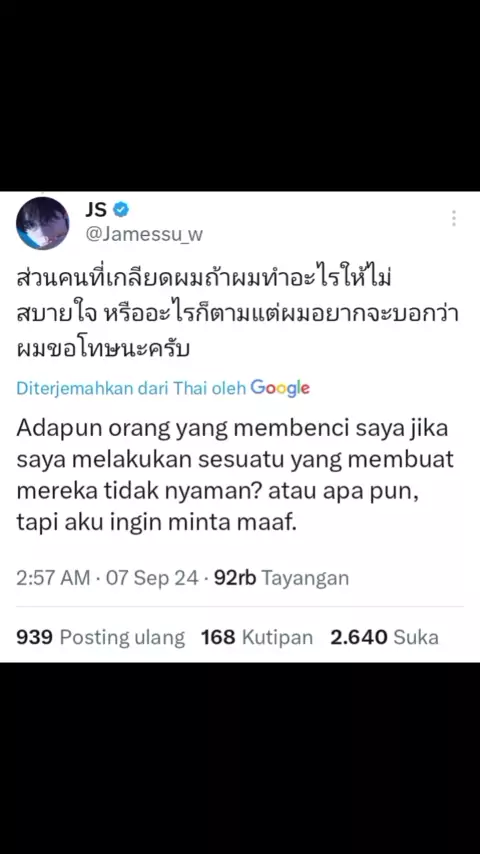The image size is (480, 854).
Task: Open the @Jamessu_w handle
Action: tap(144, 234)
